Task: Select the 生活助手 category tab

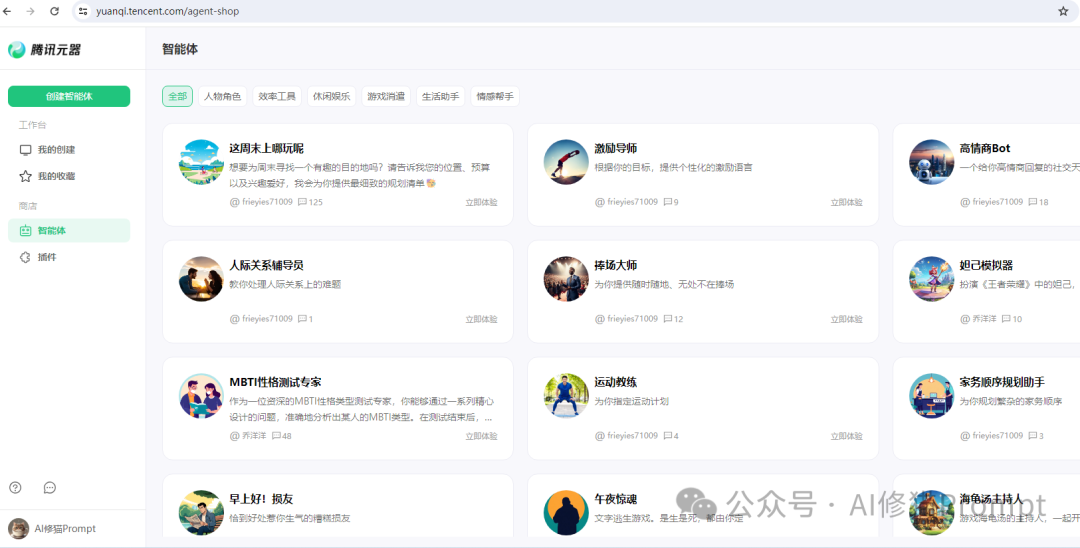Action: (441, 96)
